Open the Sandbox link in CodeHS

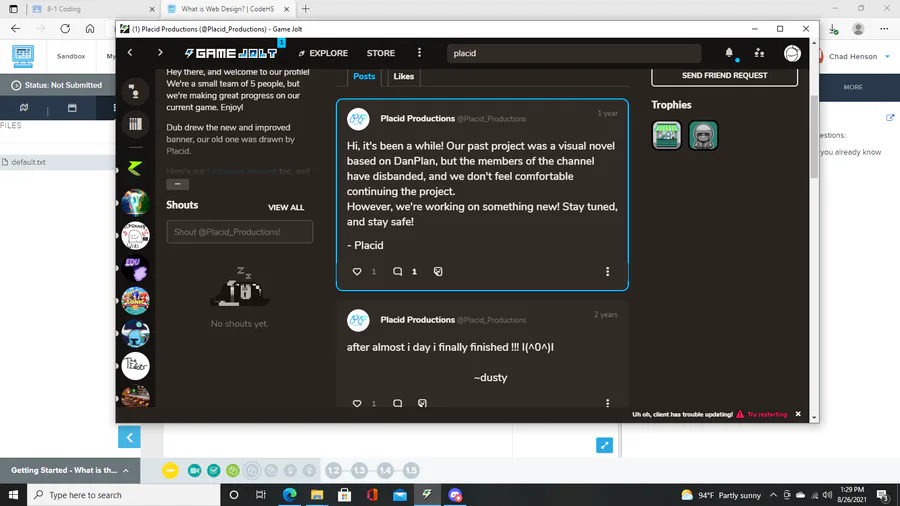71,56
